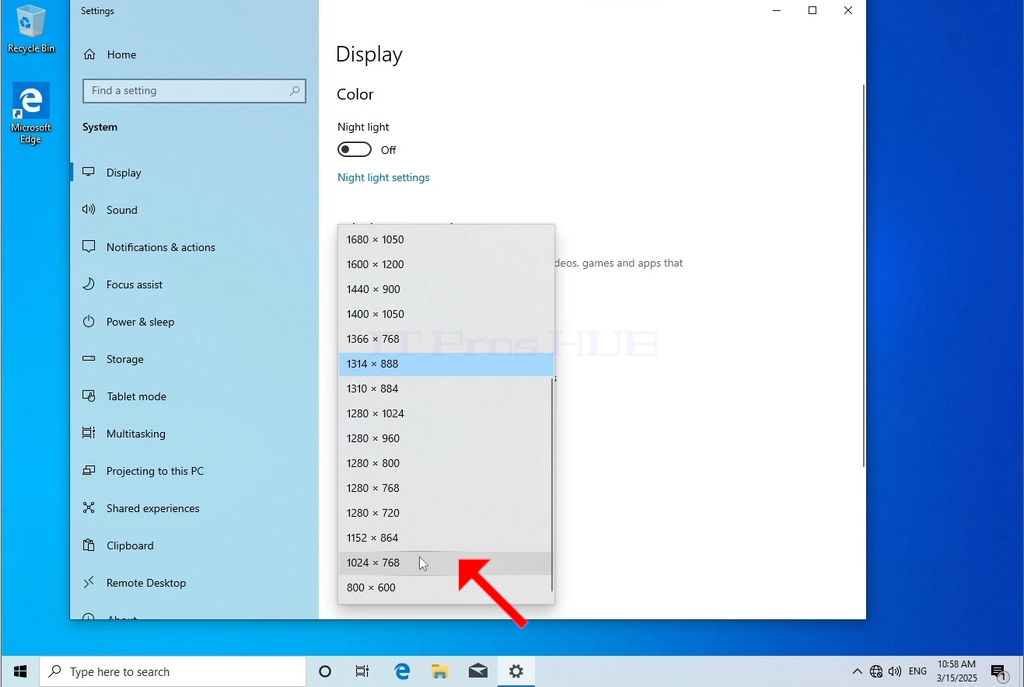This screenshot has height=687, width=1024.
Task: Open the Action Center notifications
Action: 999,671
